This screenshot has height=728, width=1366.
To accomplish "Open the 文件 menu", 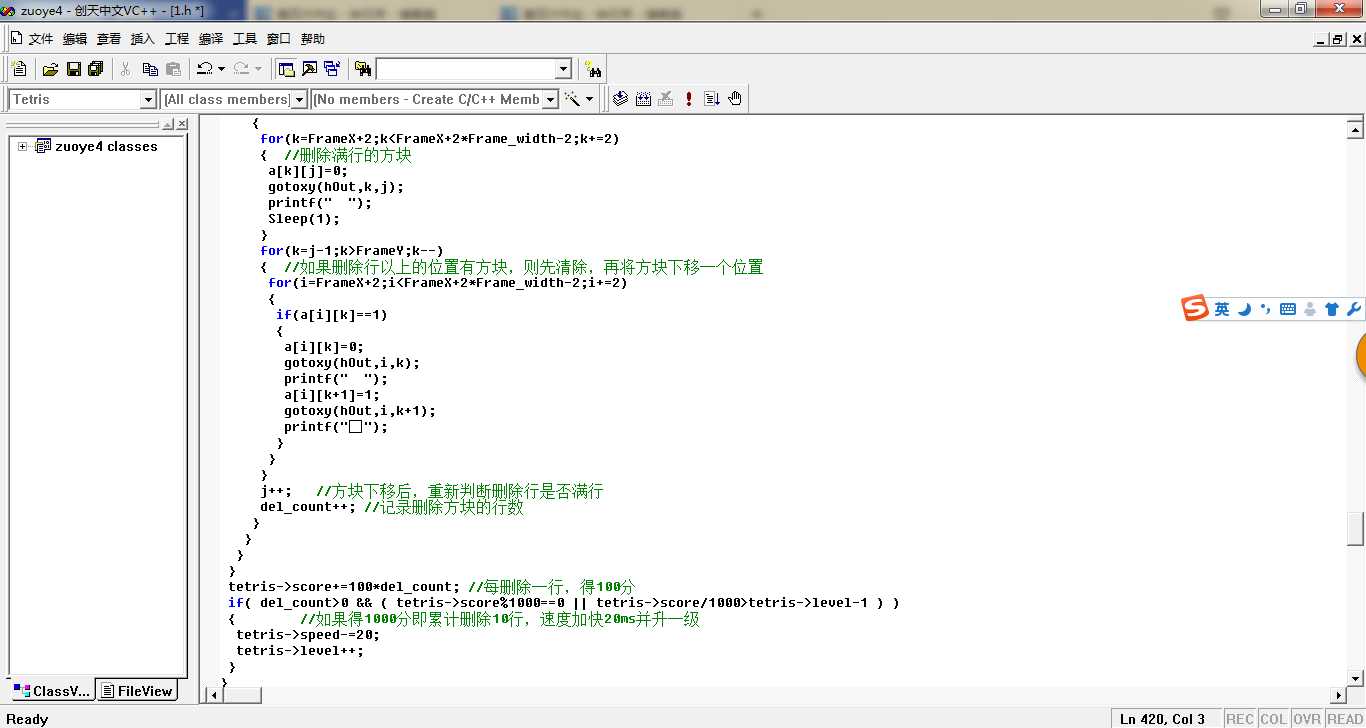I will click(41, 39).
